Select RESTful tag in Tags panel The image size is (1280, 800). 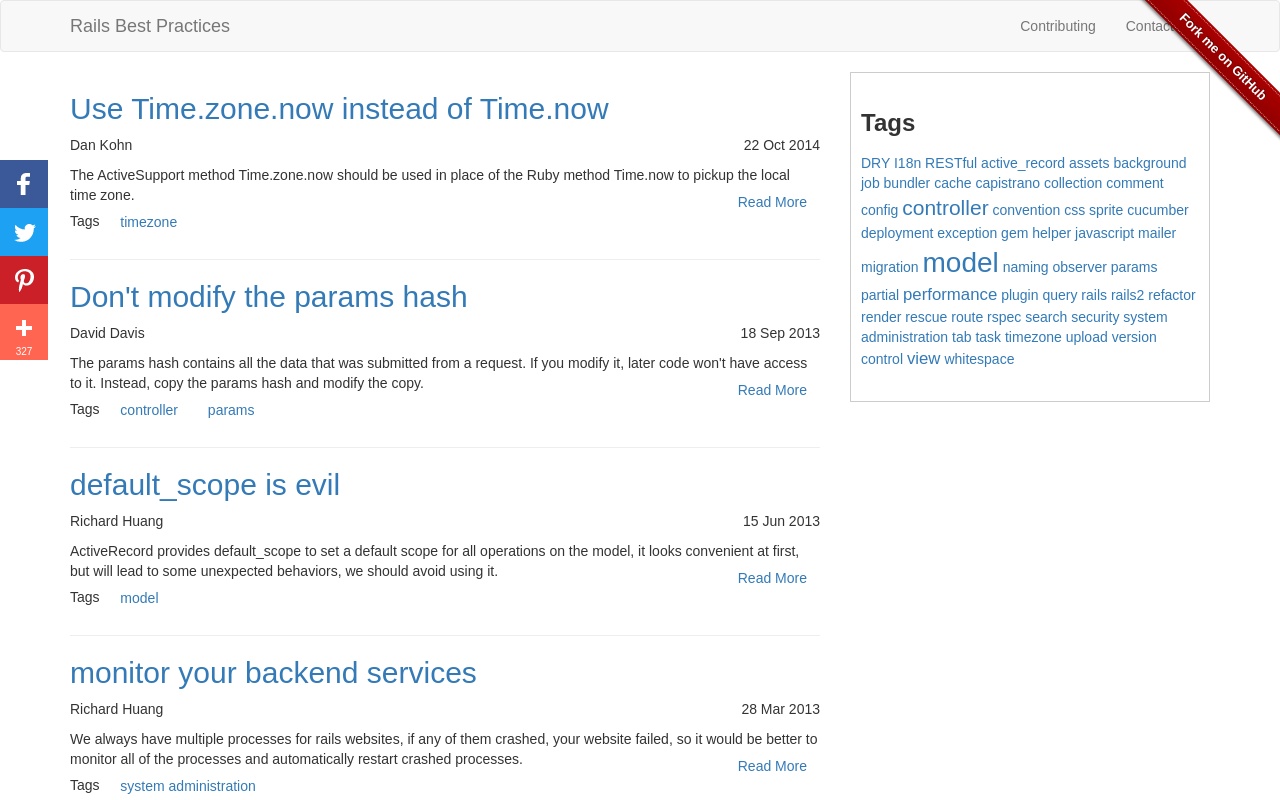[x=951, y=163]
